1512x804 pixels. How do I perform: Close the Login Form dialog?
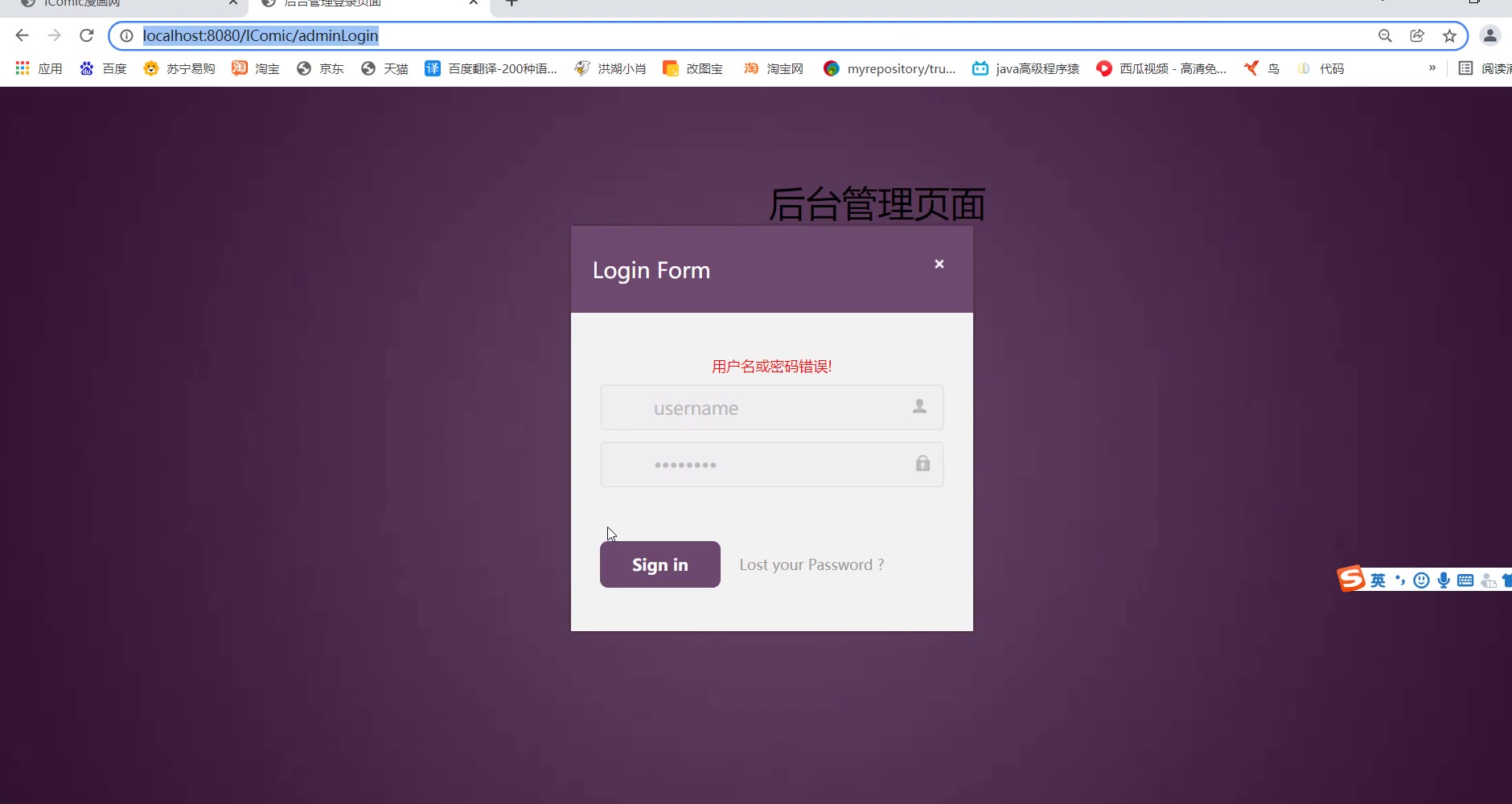(939, 264)
